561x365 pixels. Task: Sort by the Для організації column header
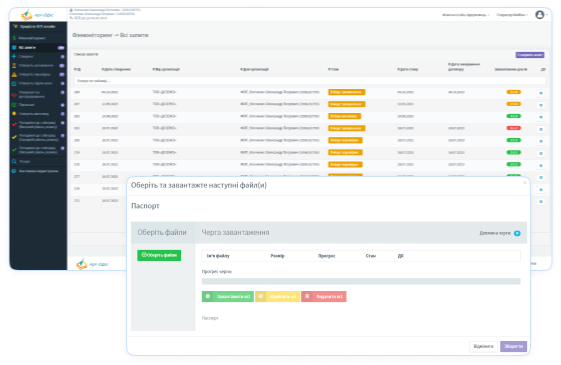(x=254, y=69)
